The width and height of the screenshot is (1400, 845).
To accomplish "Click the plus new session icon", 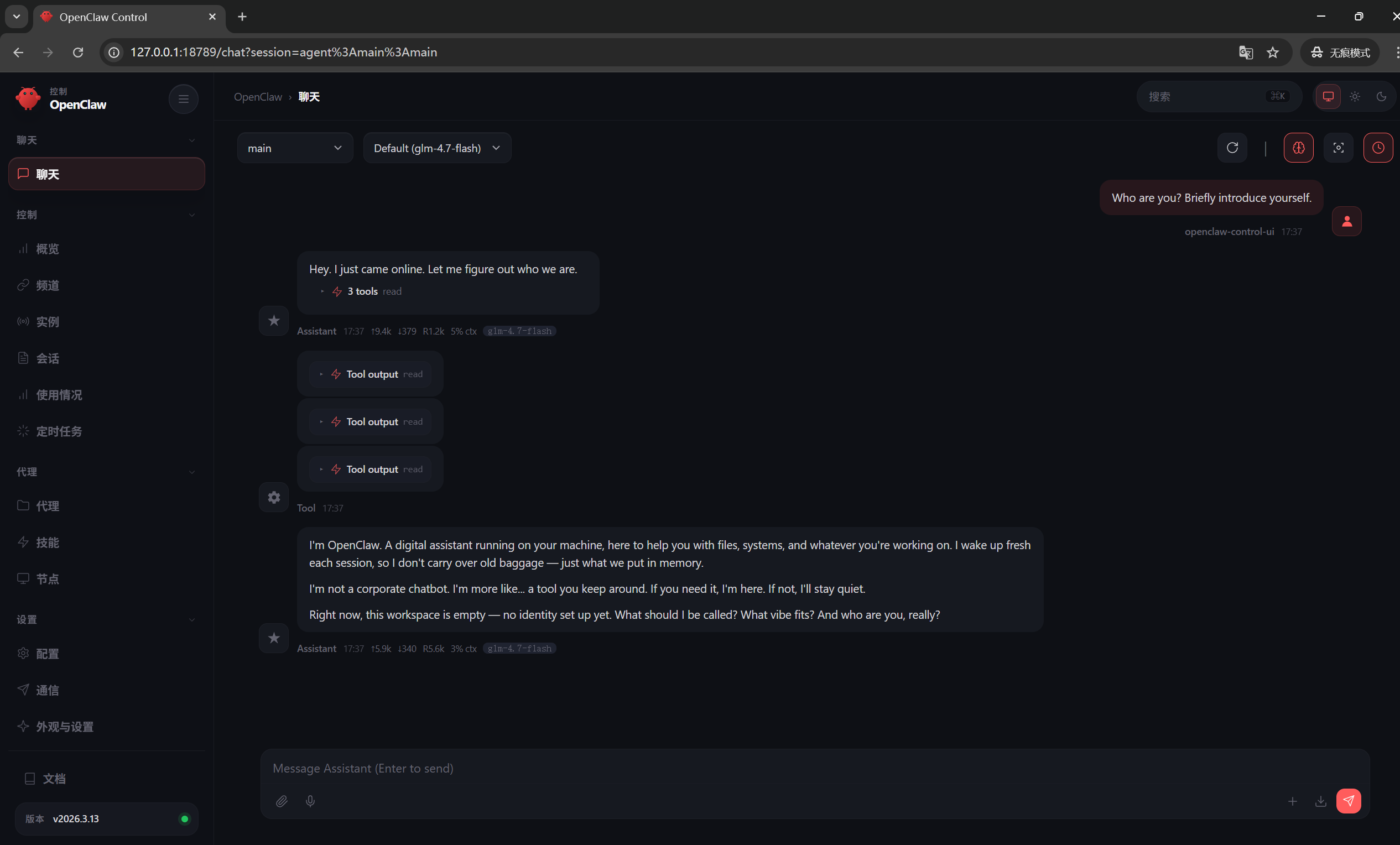I will click(x=1293, y=801).
